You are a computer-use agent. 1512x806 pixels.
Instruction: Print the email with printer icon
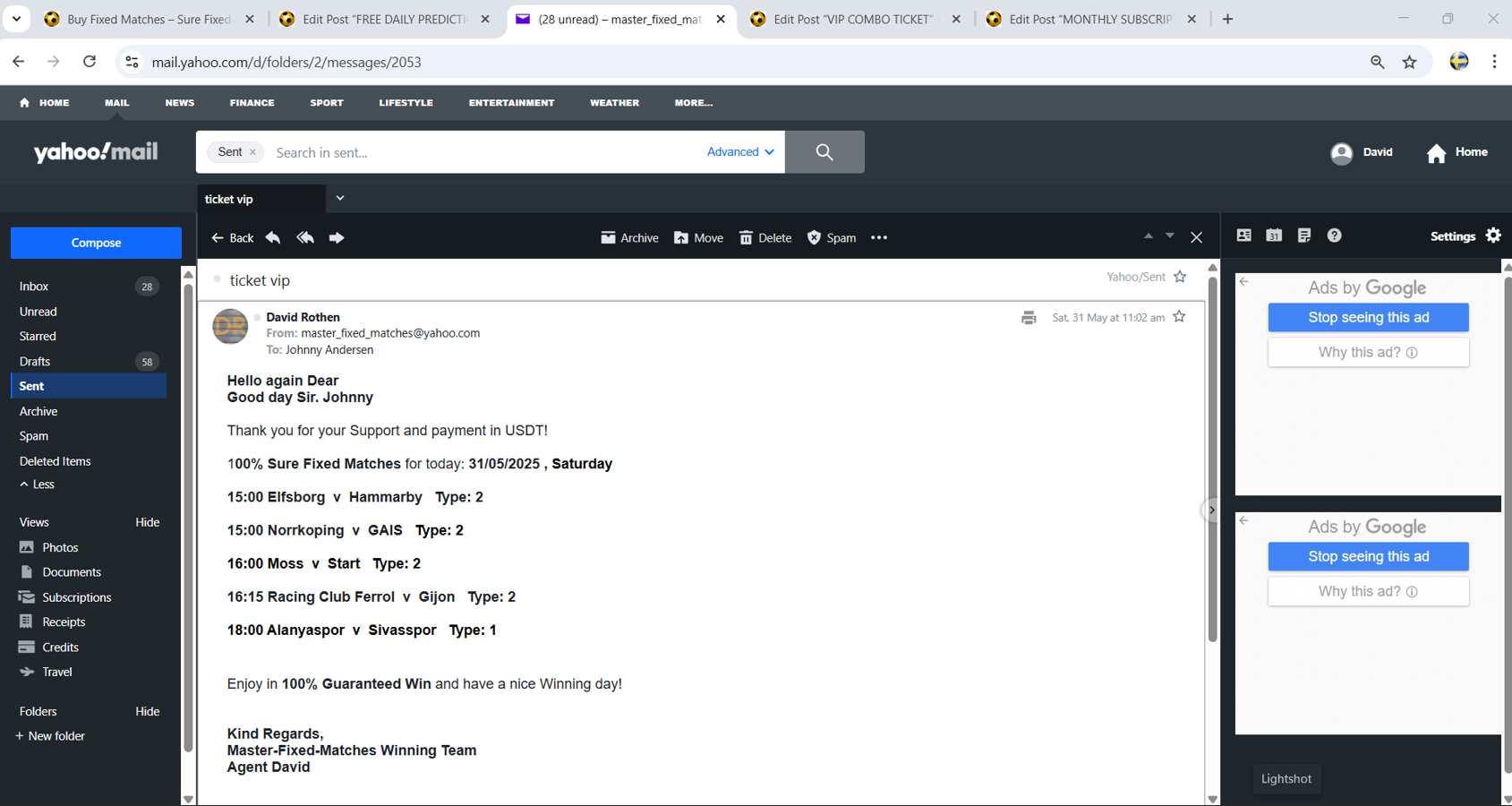point(1029,317)
